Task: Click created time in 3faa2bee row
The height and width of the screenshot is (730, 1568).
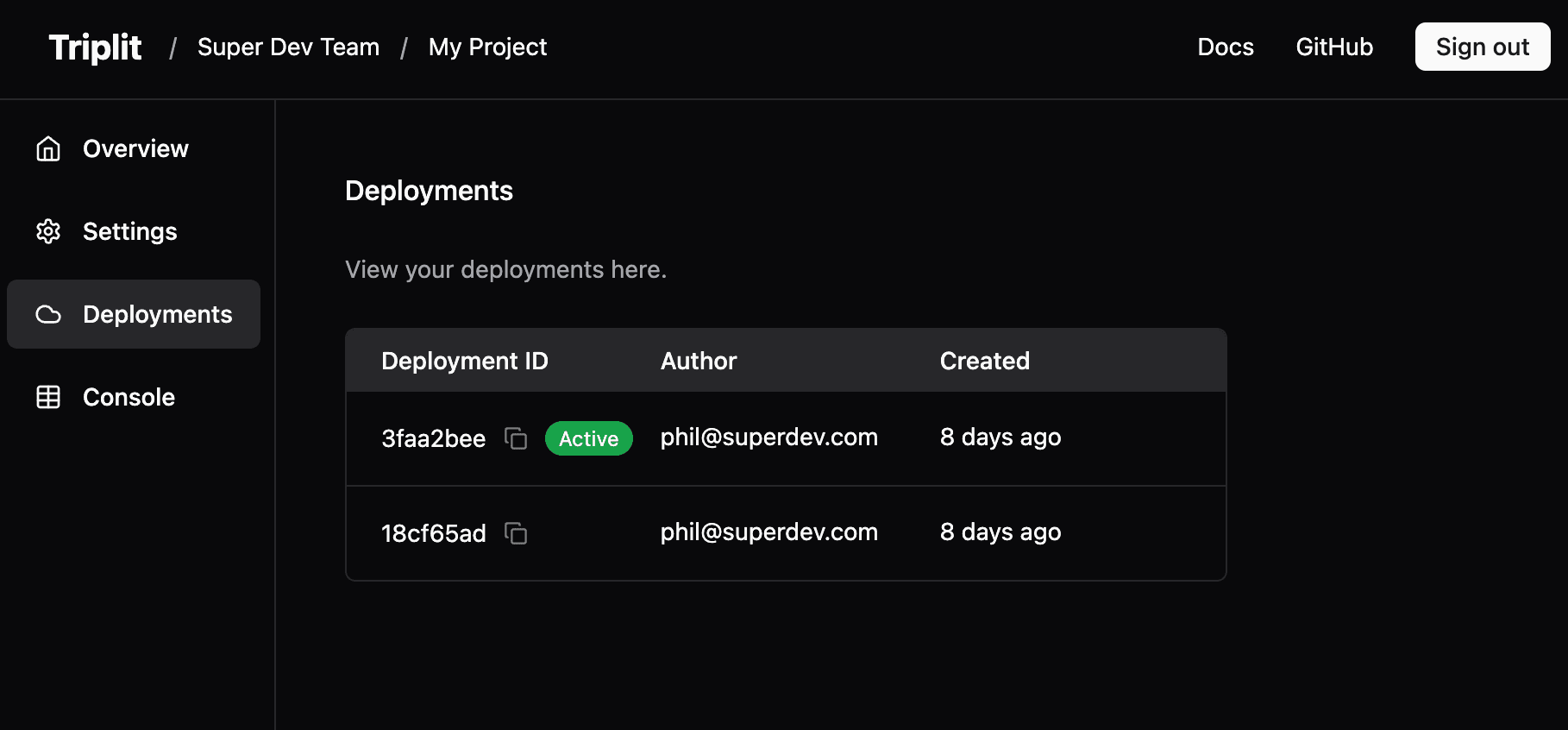Action: click(1000, 437)
